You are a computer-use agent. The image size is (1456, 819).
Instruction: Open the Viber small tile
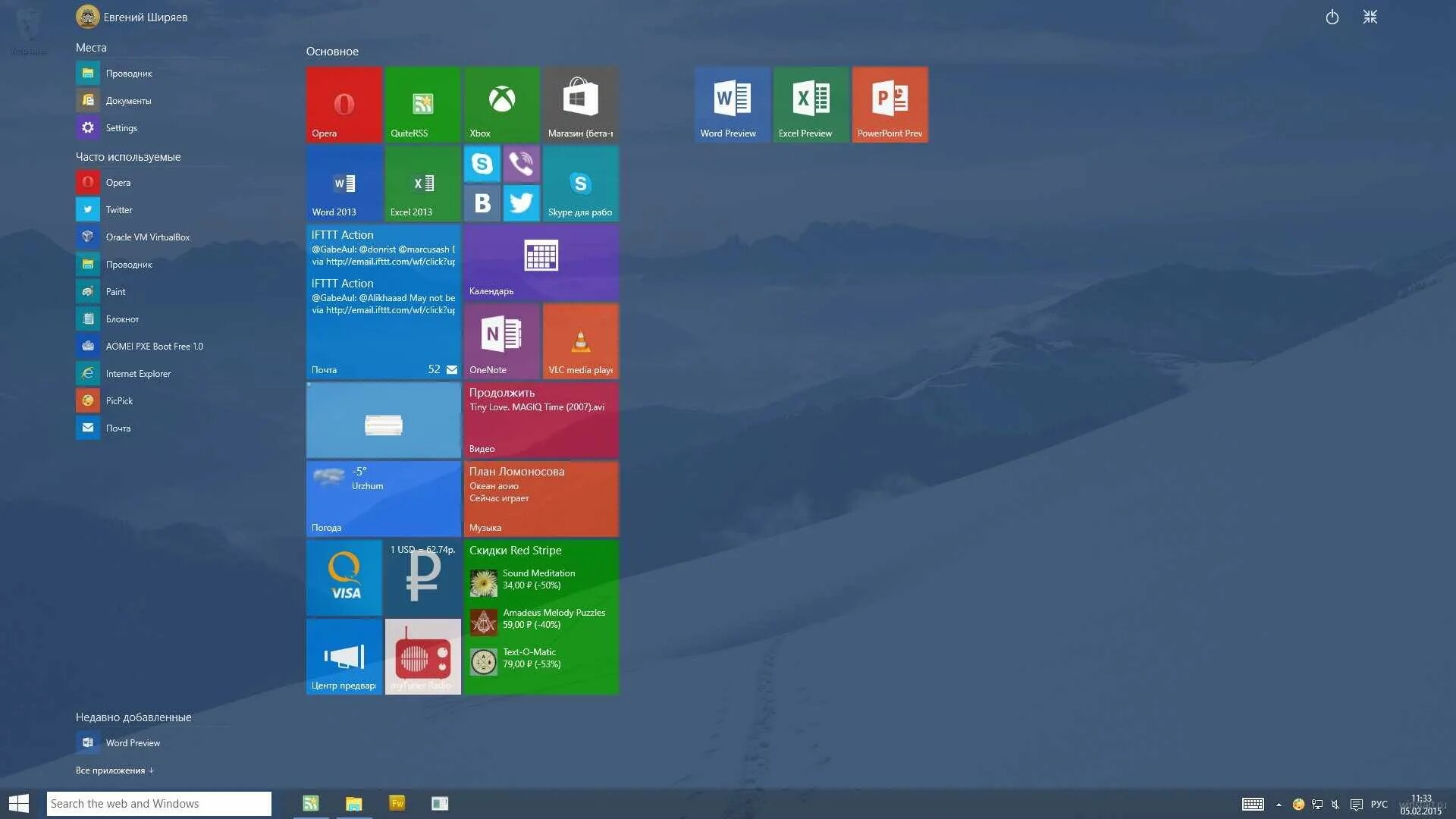point(521,163)
